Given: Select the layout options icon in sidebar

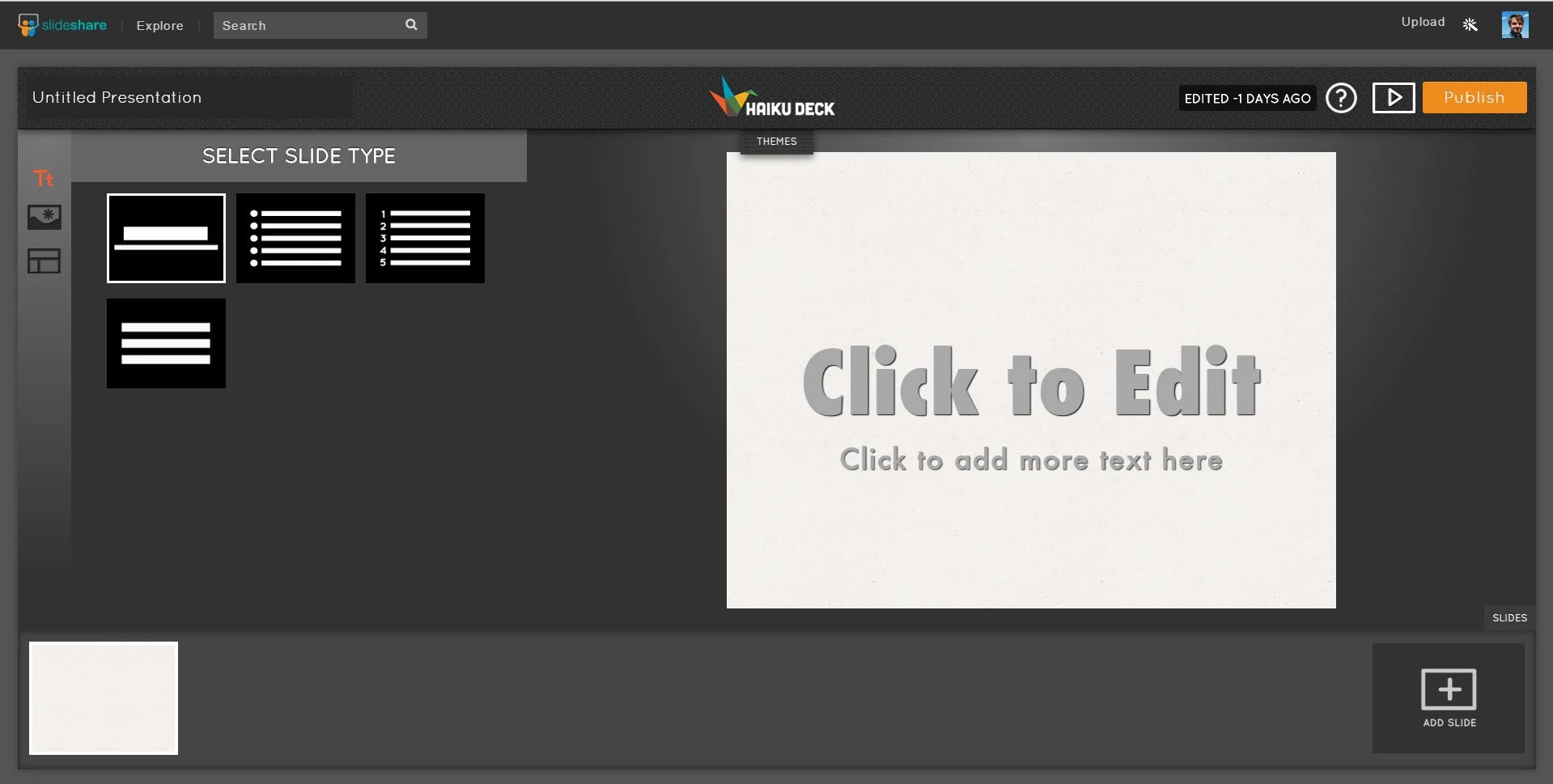Looking at the screenshot, I should click(x=45, y=261).
